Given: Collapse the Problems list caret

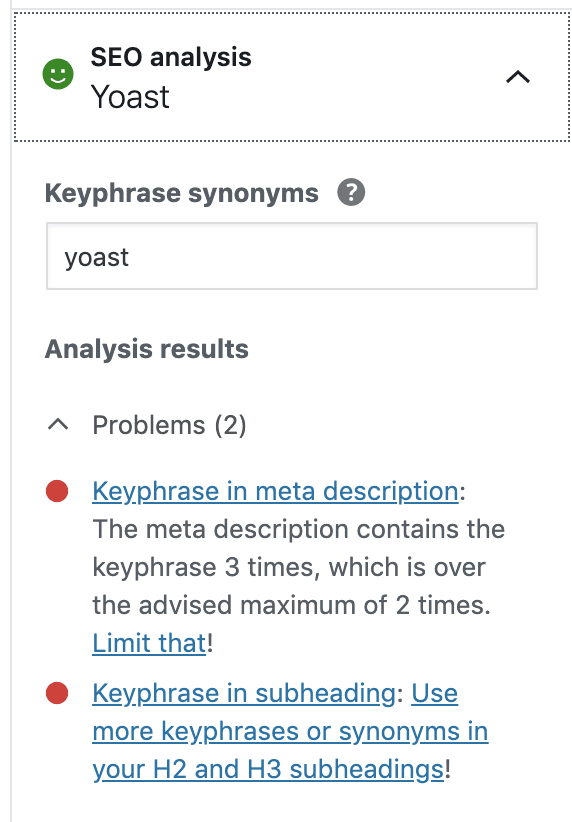Looking at the screenshot, I should [58, 424].
